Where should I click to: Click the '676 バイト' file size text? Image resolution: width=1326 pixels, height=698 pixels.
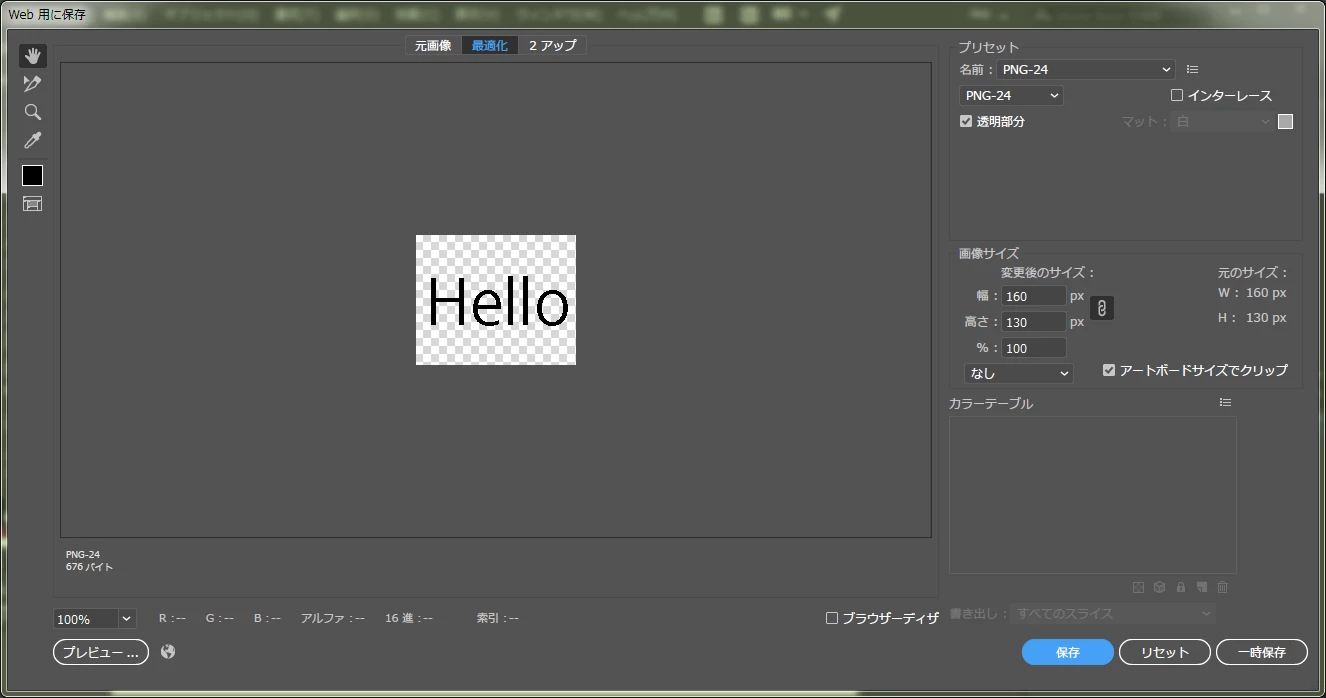point(90,567)
